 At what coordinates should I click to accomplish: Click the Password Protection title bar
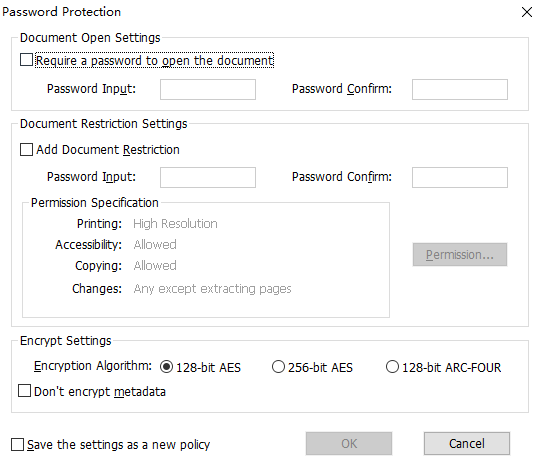[258, 12]
